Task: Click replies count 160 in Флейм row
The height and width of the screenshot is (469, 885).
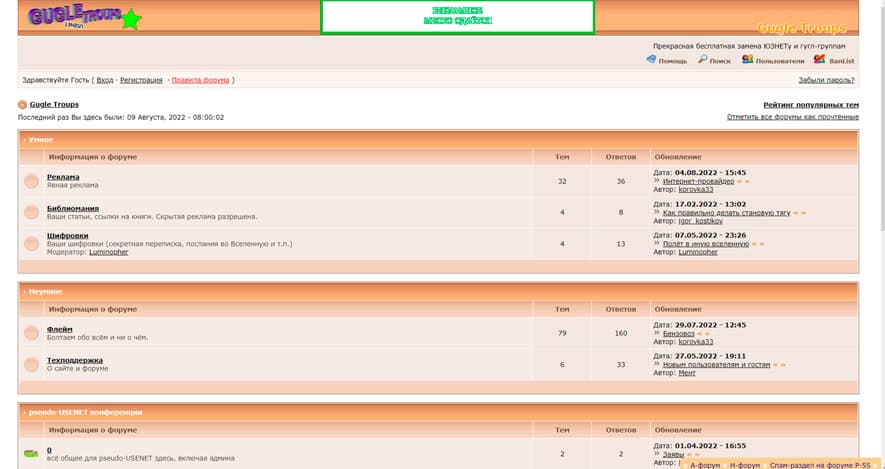Action: [621, 333]
